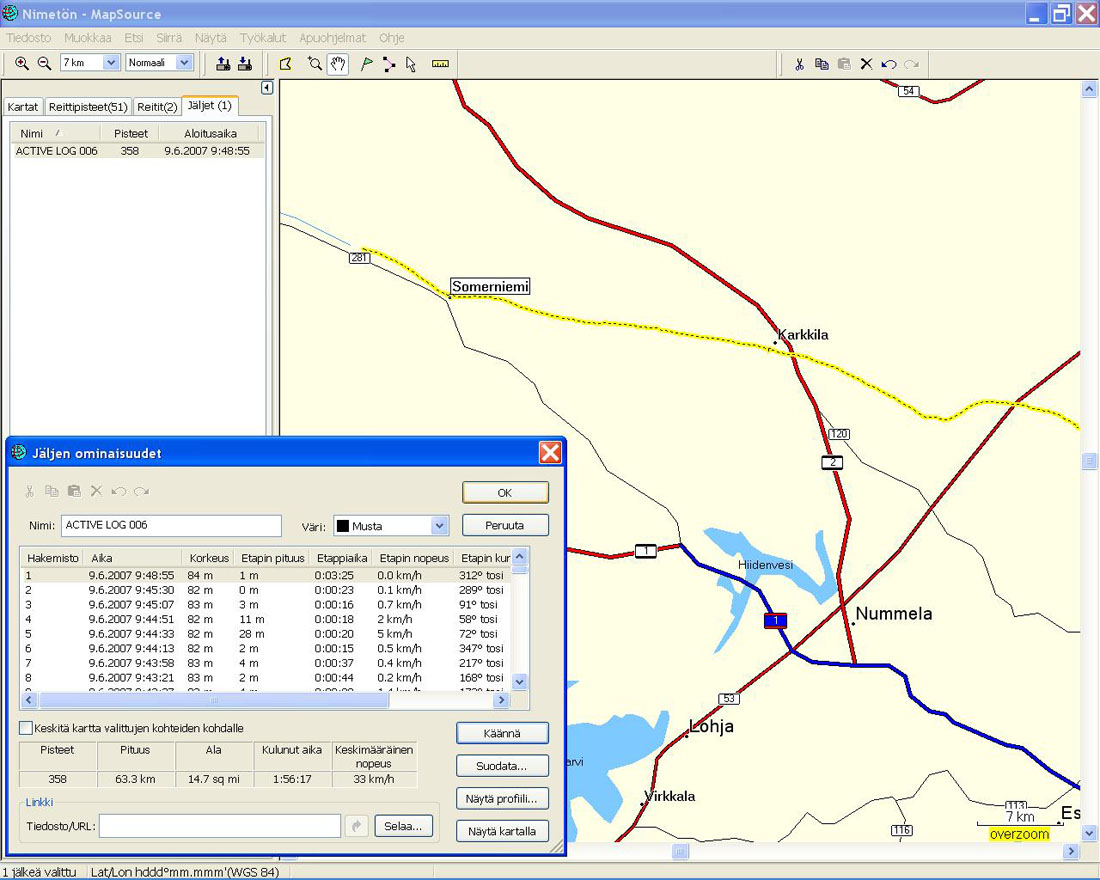
Task: Select the hand pan tool
Action: pyautogui.click(x=338, y=64)
